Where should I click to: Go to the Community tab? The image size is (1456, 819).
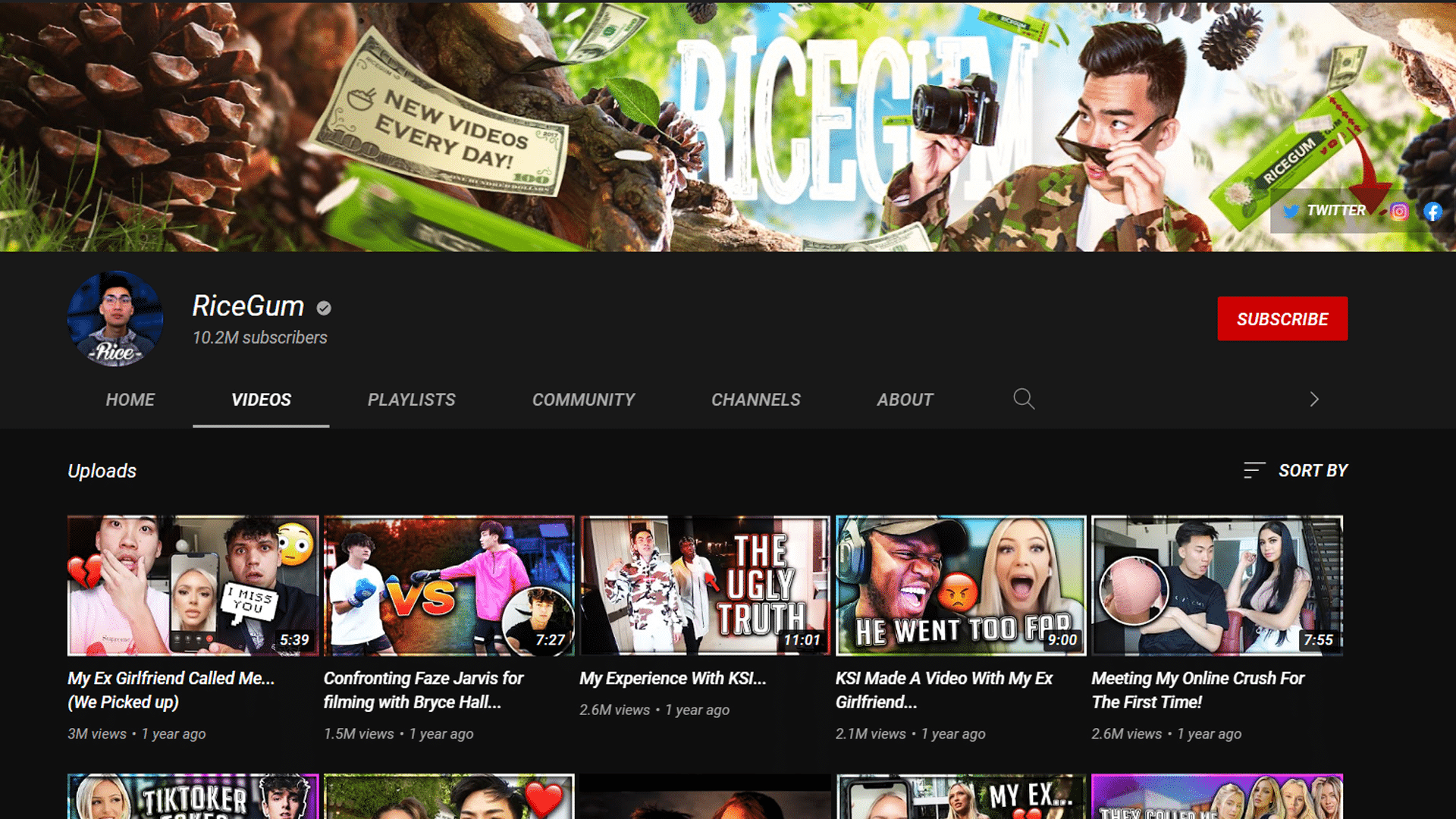coord(584,400)
